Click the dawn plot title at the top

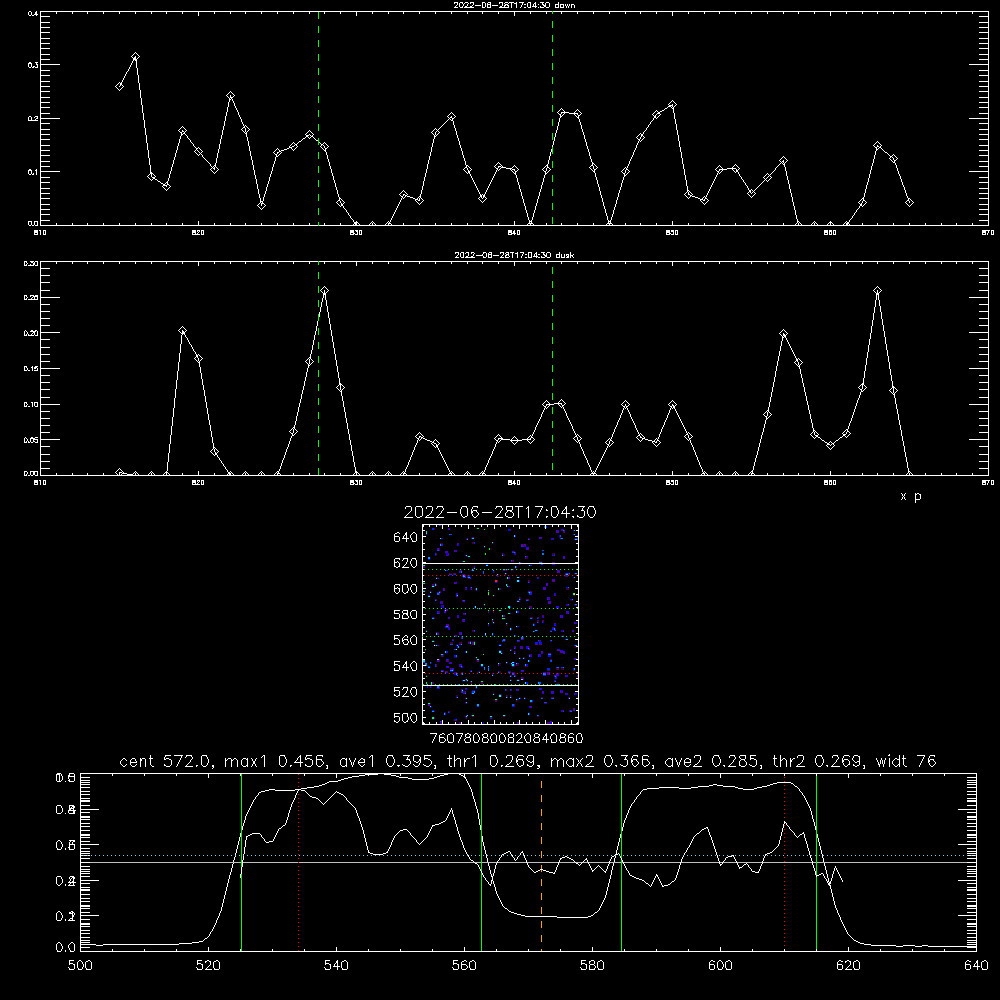(x=514, y=5)
